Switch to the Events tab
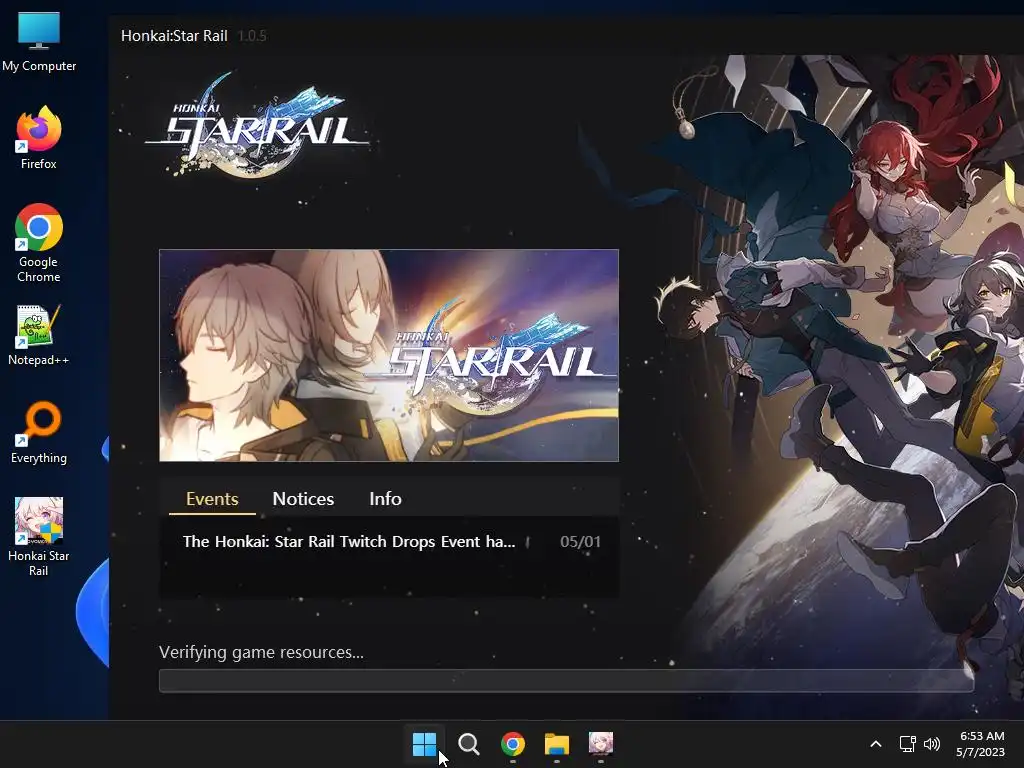Viewport: 1024px width, 768px height. pyautogui.click(x=212, y=499)
